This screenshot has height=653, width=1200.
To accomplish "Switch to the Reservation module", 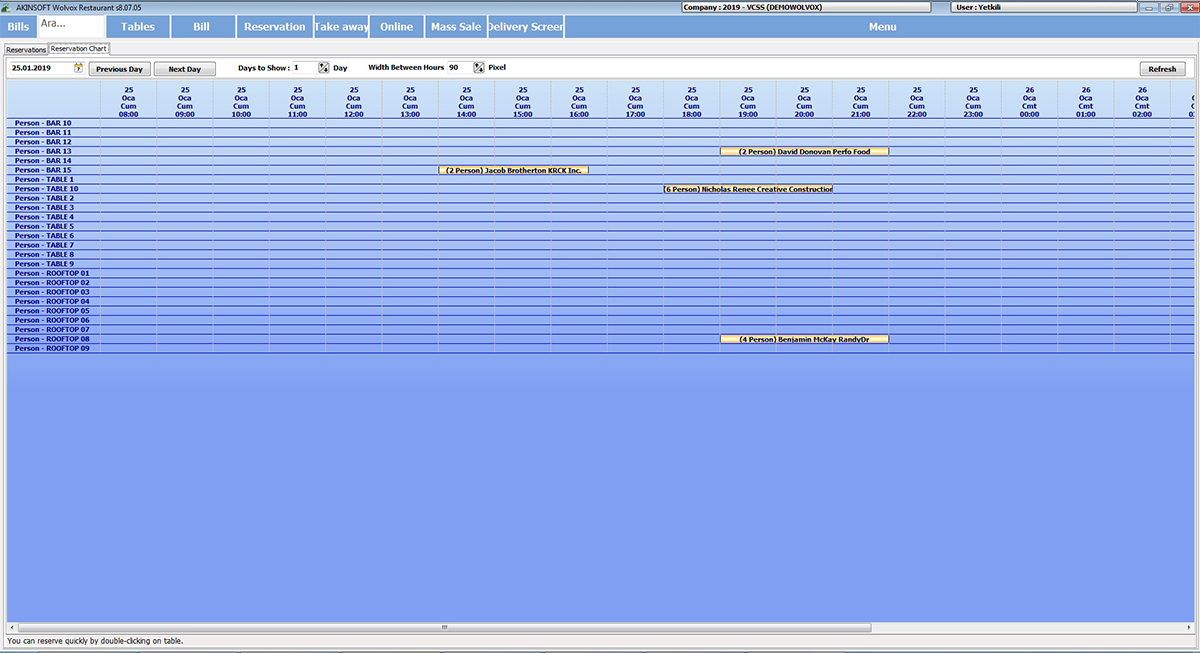I will tap(275, 27).
